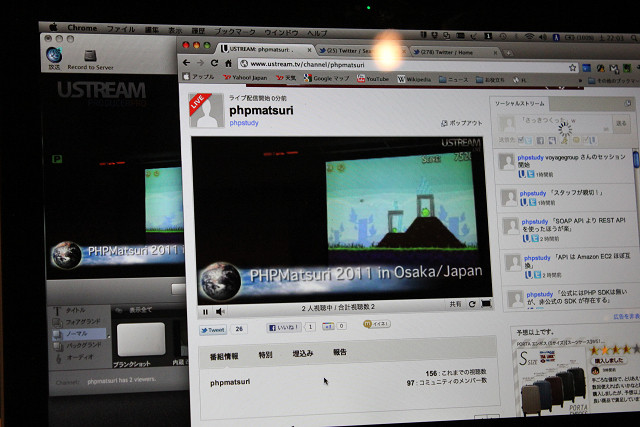This screenshot has height=427, width=640.
Task: Open the Chrome menu in Mac menu bar
Action: point(82,28)
